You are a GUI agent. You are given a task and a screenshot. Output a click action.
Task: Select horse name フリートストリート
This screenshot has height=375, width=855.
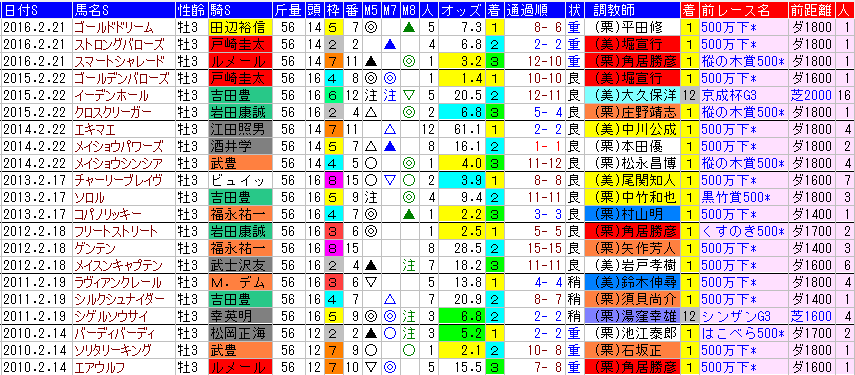click(x=116, y=232)
